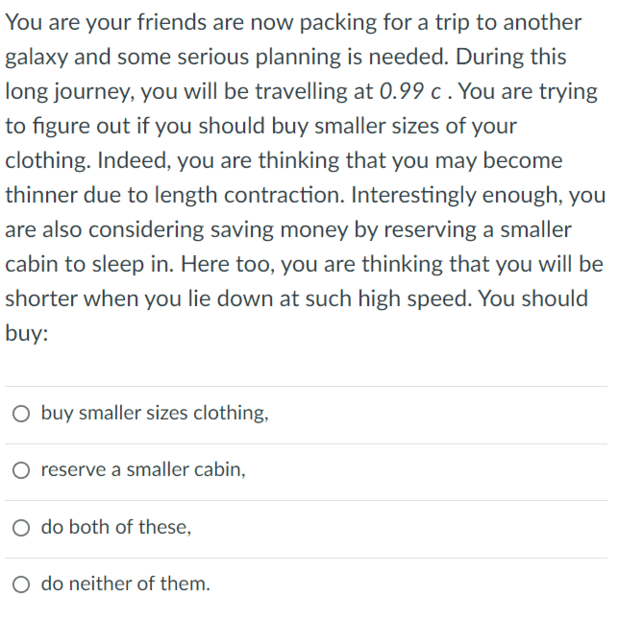Click the phrase 'cabin to sleep in'
This screenshot has height=620, width=618.
[x=89, y=264]
